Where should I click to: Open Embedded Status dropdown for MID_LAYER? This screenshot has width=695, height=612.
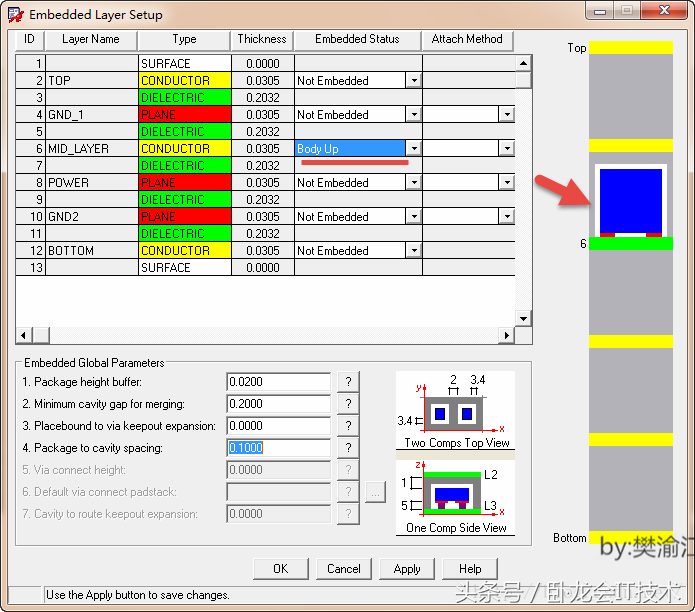click(x=413, y=149)
